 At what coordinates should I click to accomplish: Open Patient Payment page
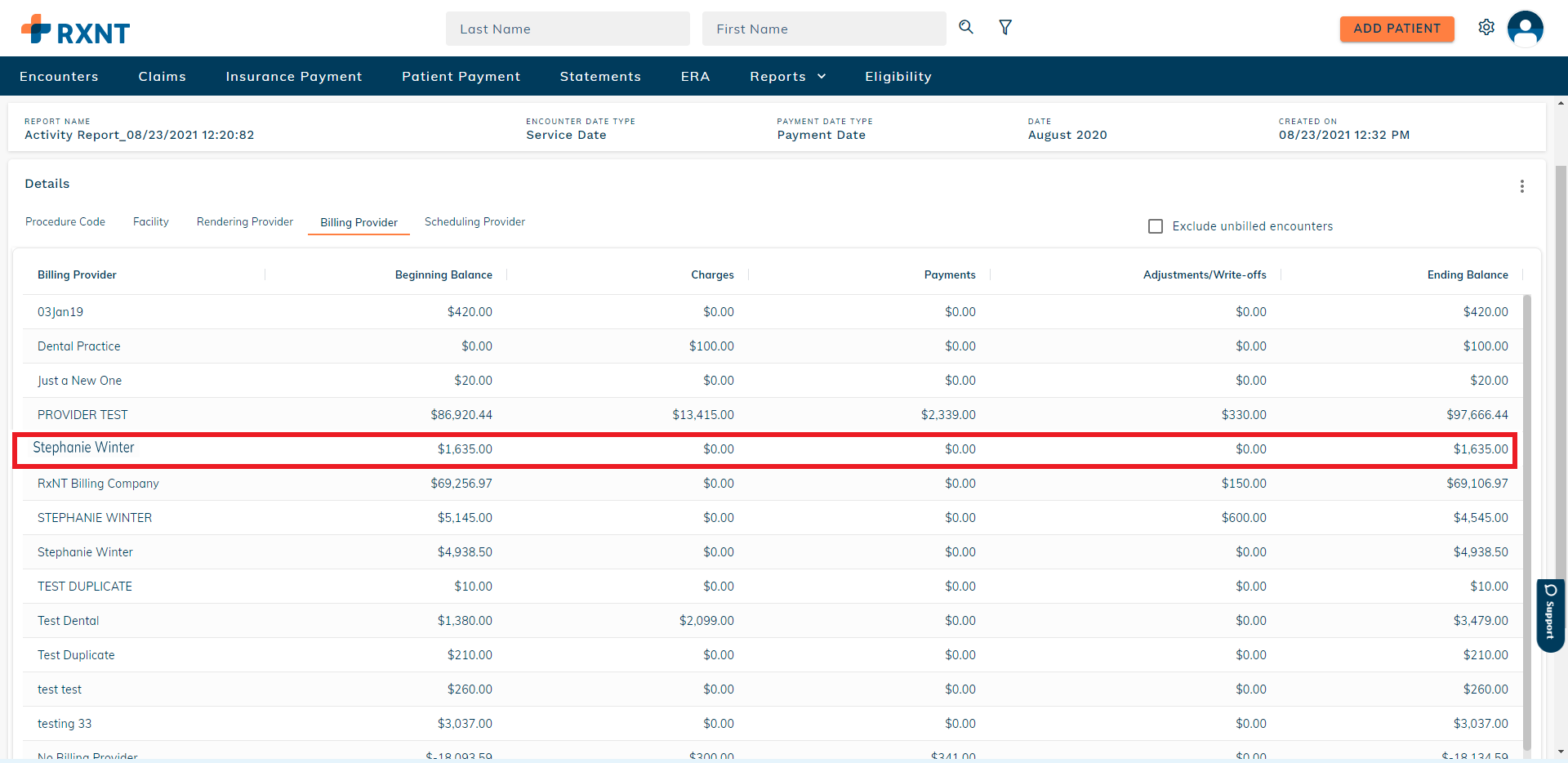[x=461, y=76]
